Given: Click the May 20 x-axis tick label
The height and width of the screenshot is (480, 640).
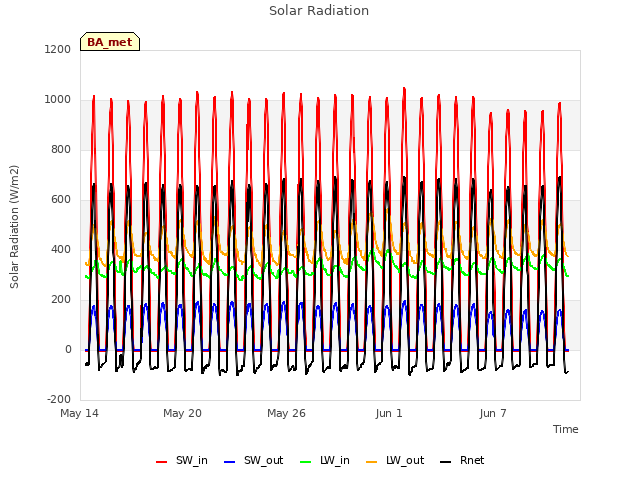Looking at the screenshot, I should [182, 413].
